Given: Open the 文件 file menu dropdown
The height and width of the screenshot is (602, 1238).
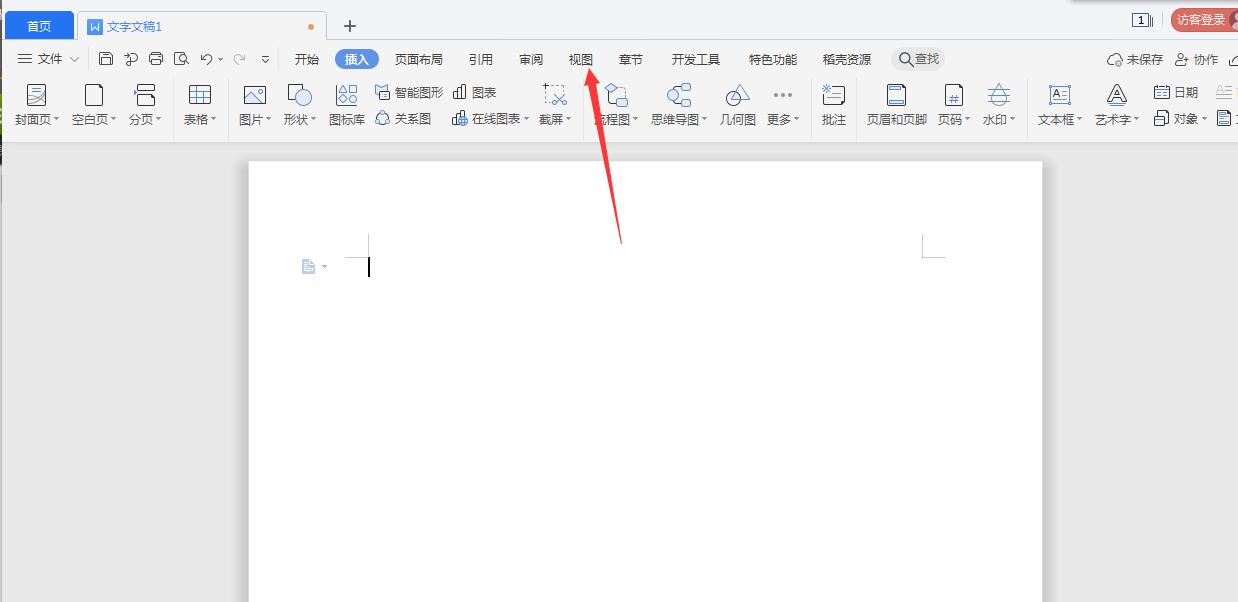Looking at the screenshot, I should coord(48,59).
